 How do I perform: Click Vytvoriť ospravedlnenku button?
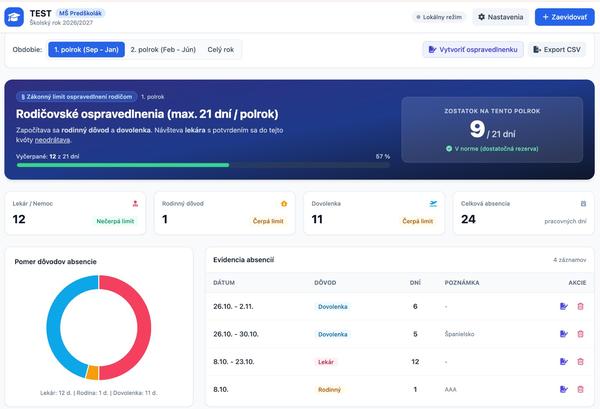click(473, 49)
